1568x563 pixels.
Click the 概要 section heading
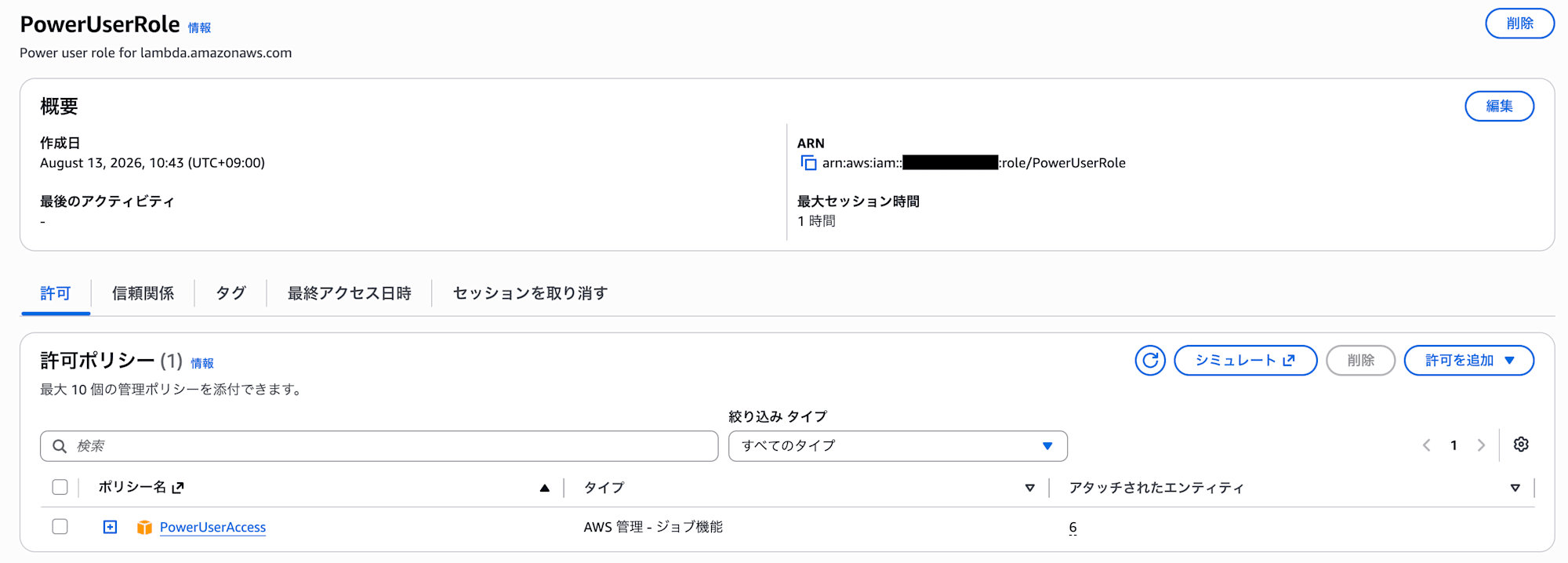pos(59,107)
